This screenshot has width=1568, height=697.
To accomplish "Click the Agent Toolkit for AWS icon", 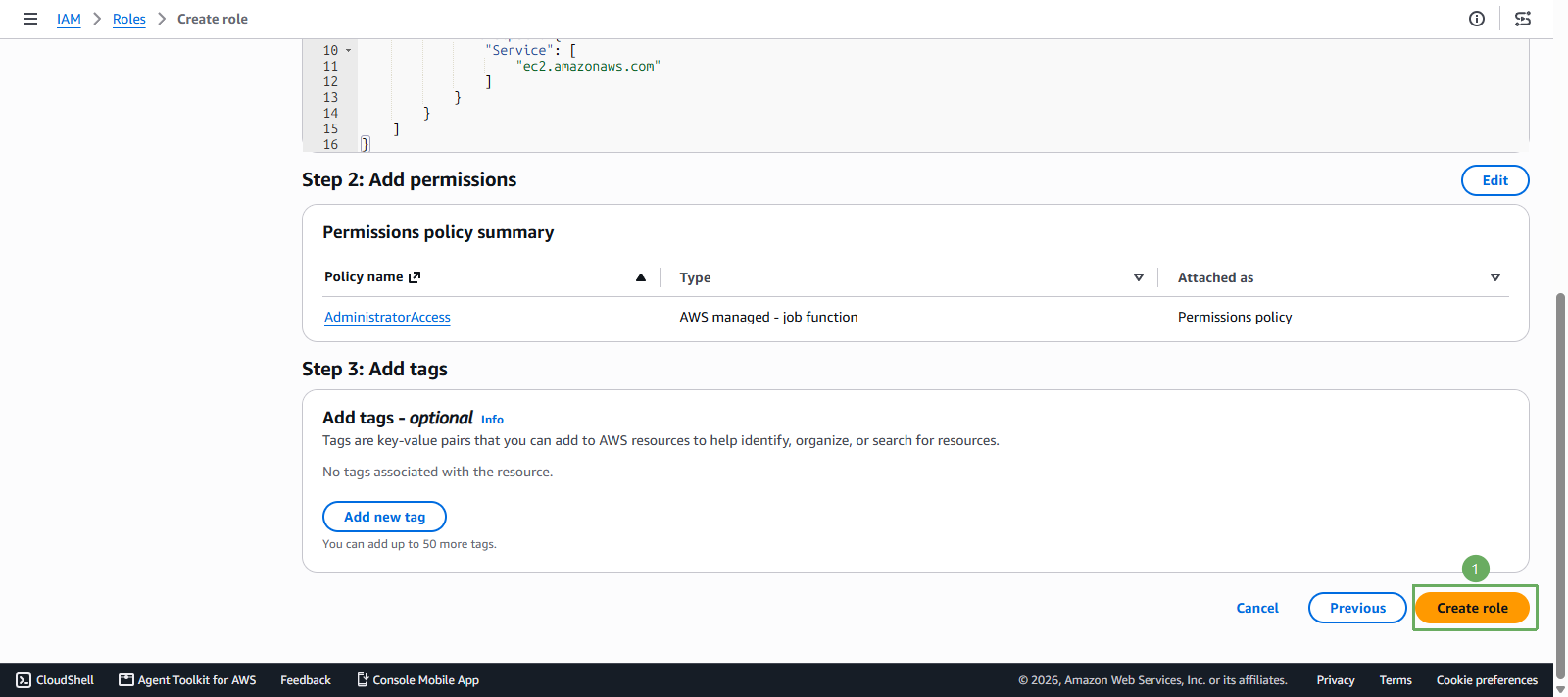I will (126, 680).
